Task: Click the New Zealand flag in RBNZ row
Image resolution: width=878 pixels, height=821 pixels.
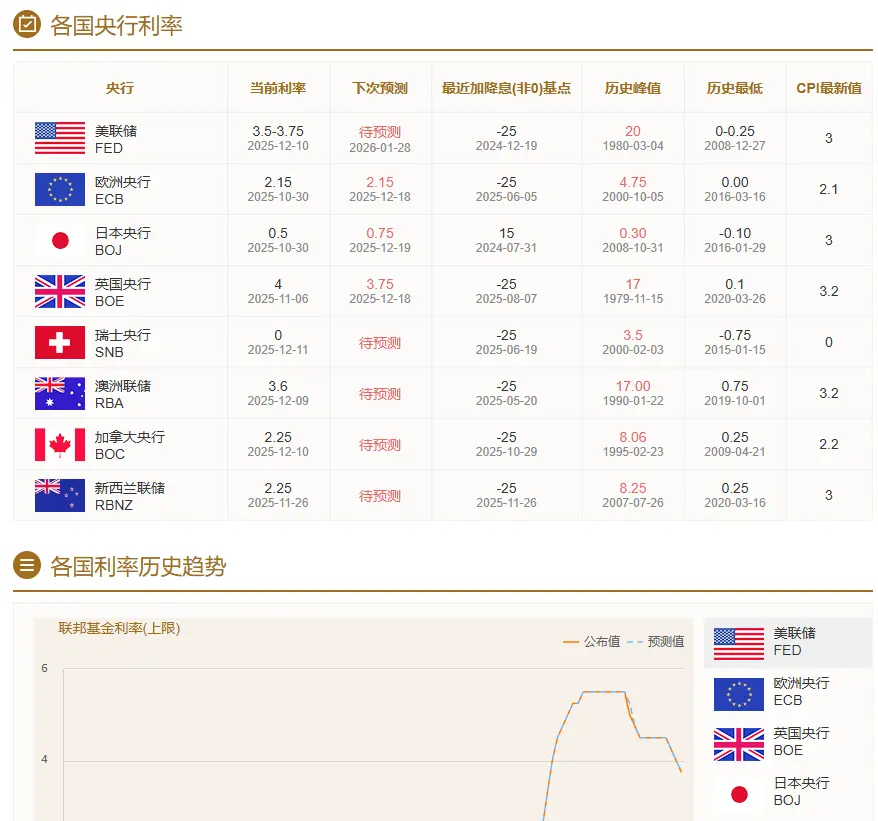Action: coord(60,495)
